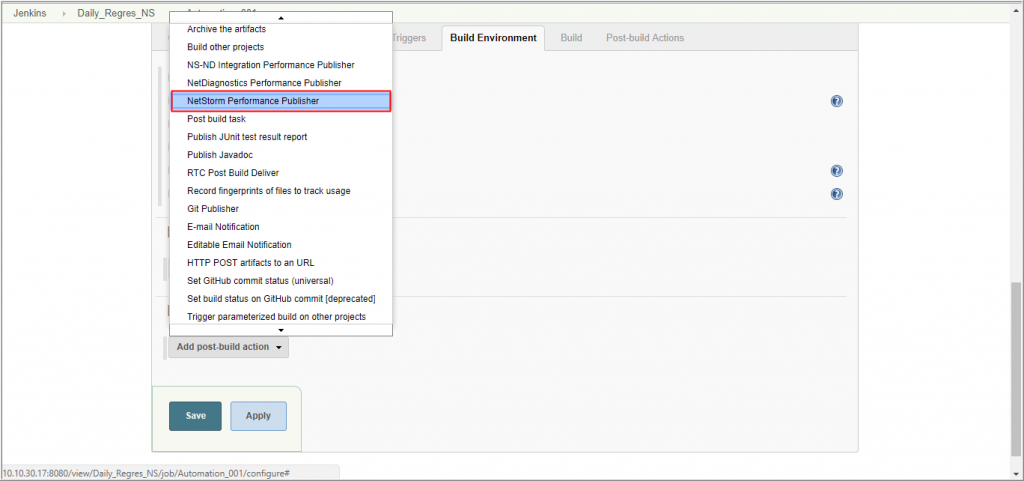Switch to the Build tab
This screenshot has width=1024, height=481.
571,38
